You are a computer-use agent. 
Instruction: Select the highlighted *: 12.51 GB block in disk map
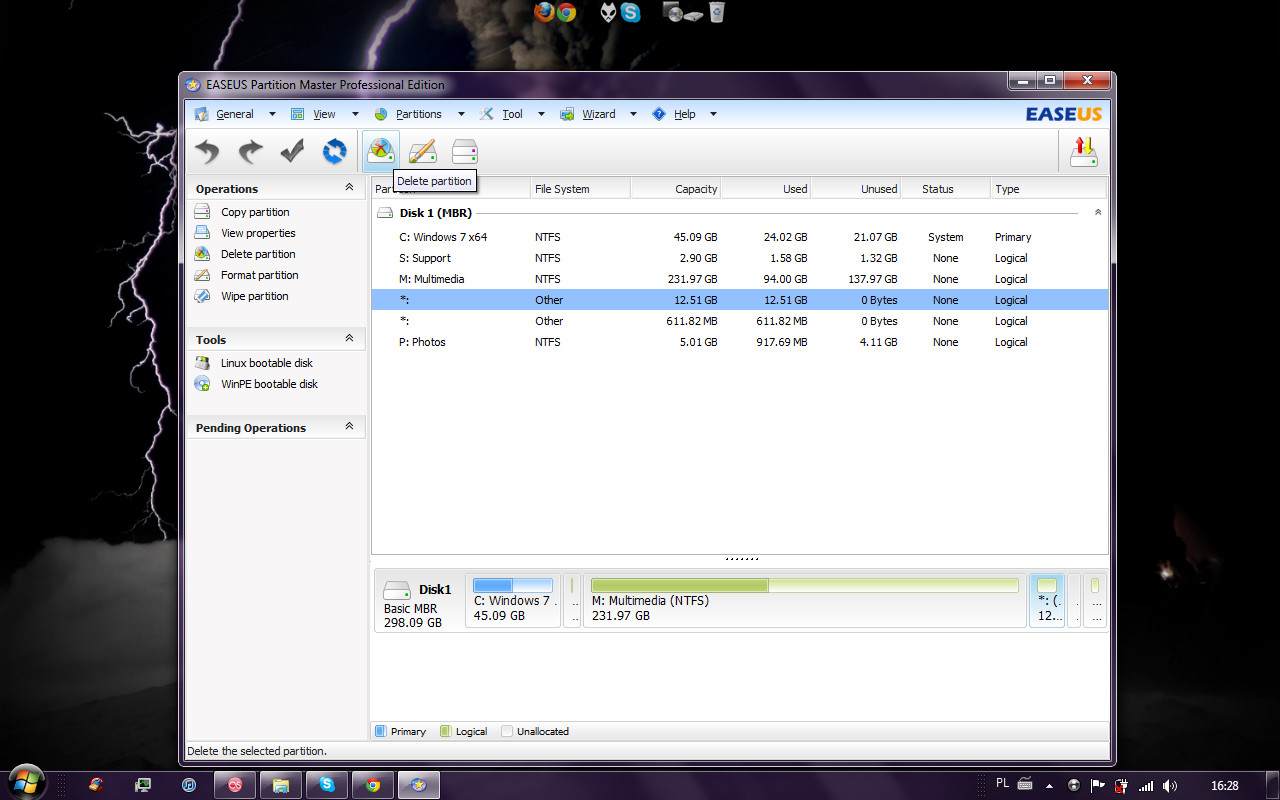click(1047, 601)
